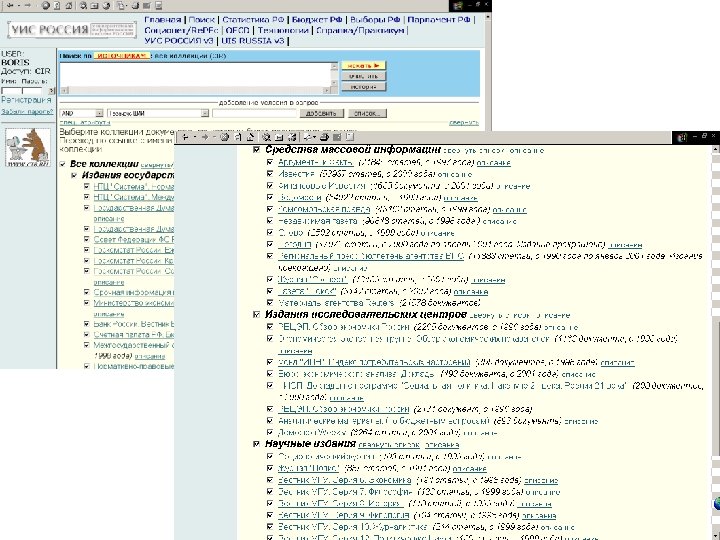Click the value field left of добавить

coord(255,113)
